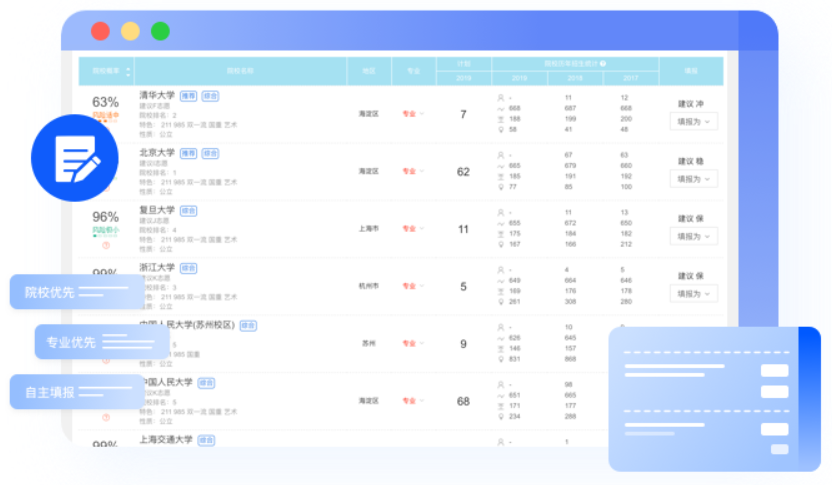Open 浙江大学 school name link

157,267
